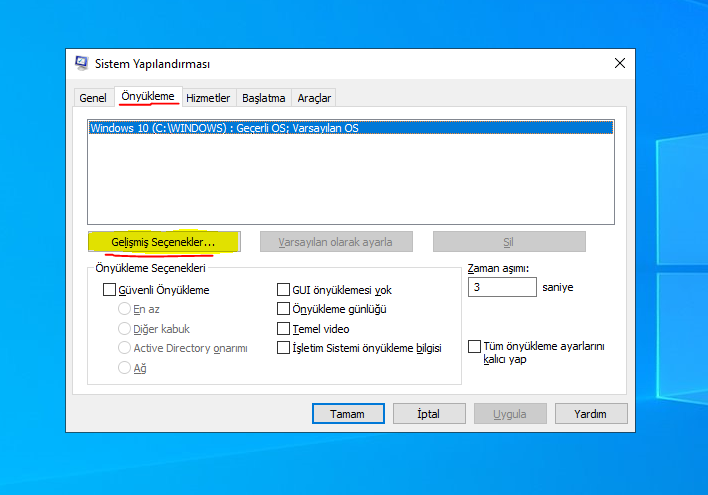Toggle GUI önyüklemesi yok checkbox
The width and height of the screenshot is (708, 495).
tap(283, 290)
